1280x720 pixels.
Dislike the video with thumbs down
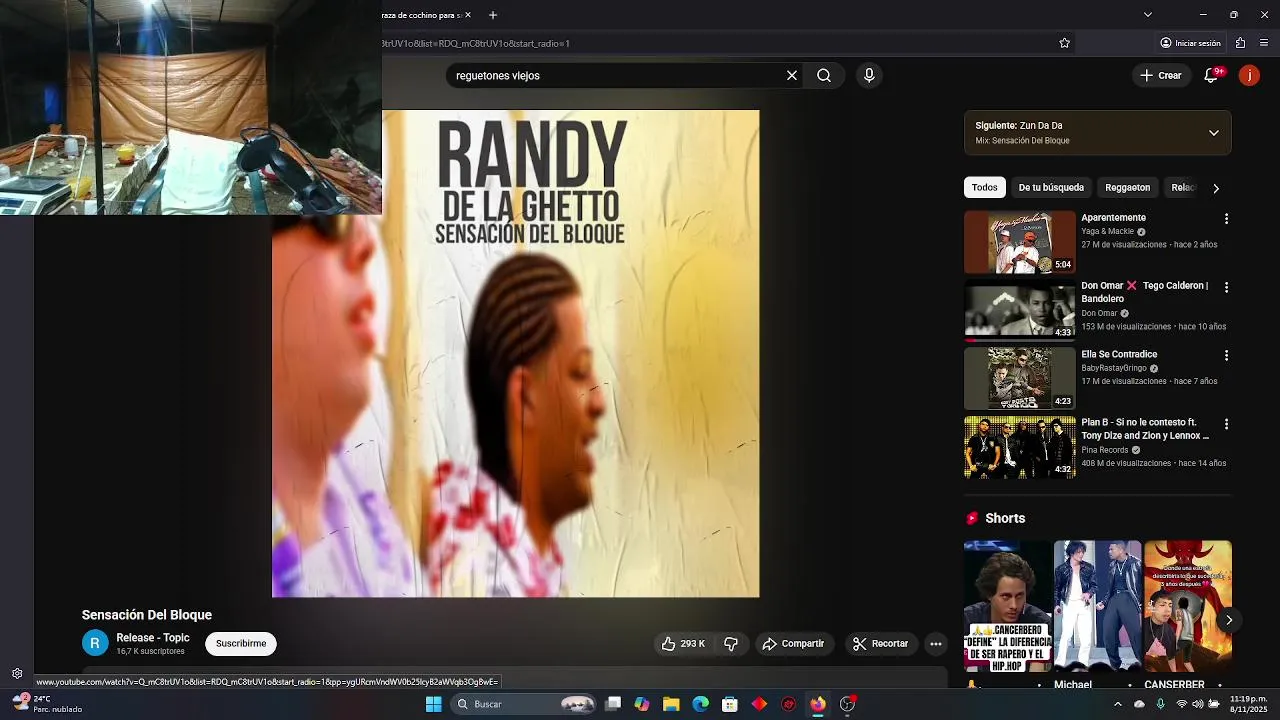[x=731, y=644]
